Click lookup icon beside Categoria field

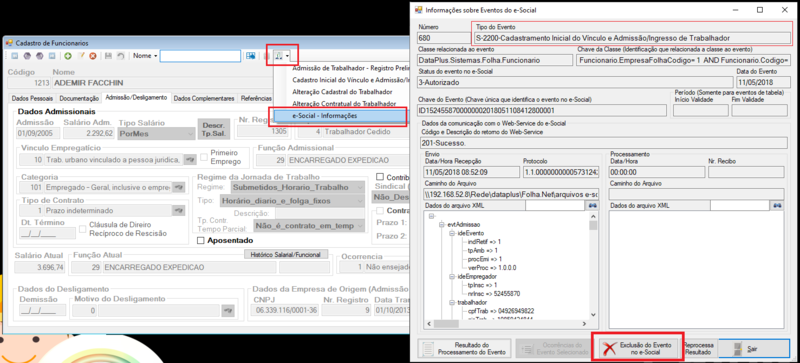pos(179,188)
